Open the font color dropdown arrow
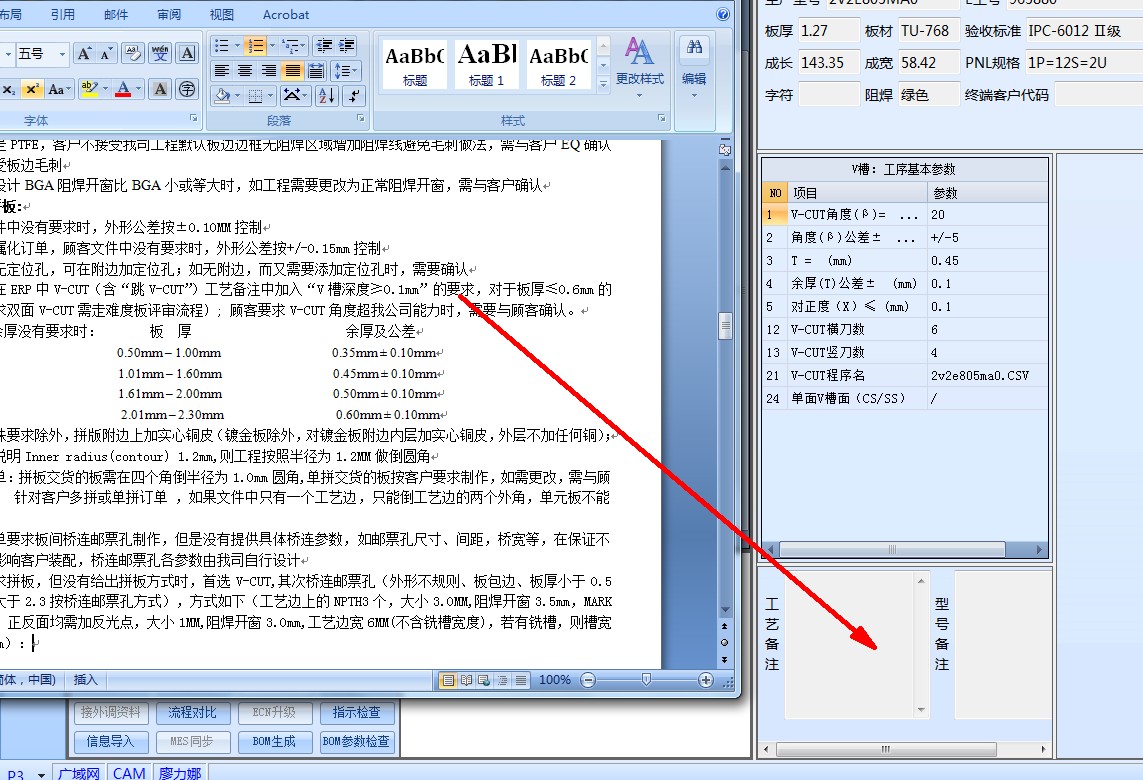1143x780 pixels. (139, 89)
